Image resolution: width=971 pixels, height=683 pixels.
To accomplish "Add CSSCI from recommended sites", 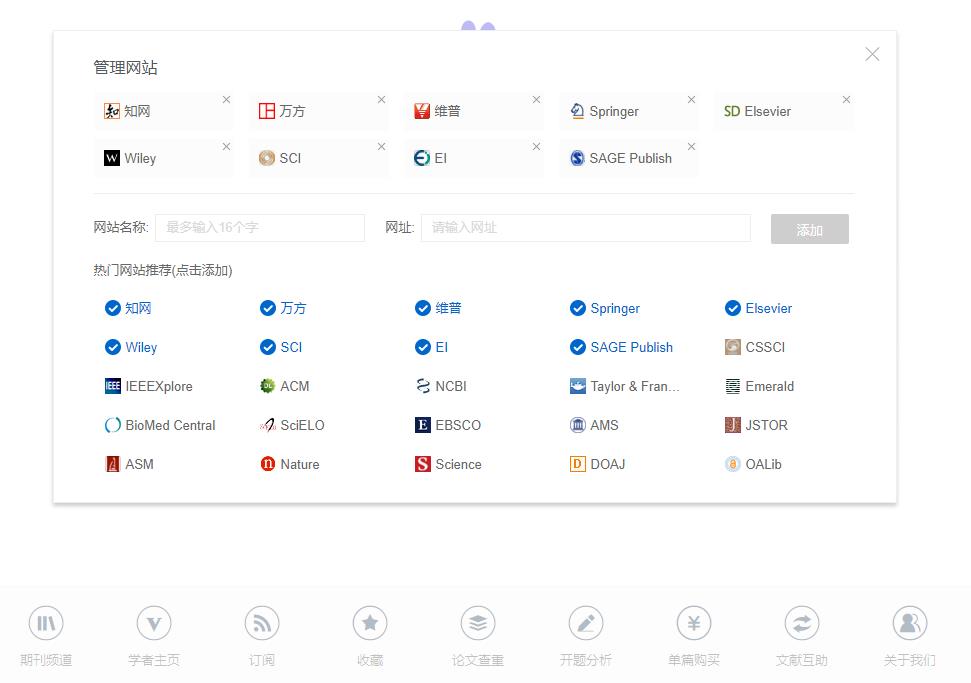I will [x=755, y=347].
